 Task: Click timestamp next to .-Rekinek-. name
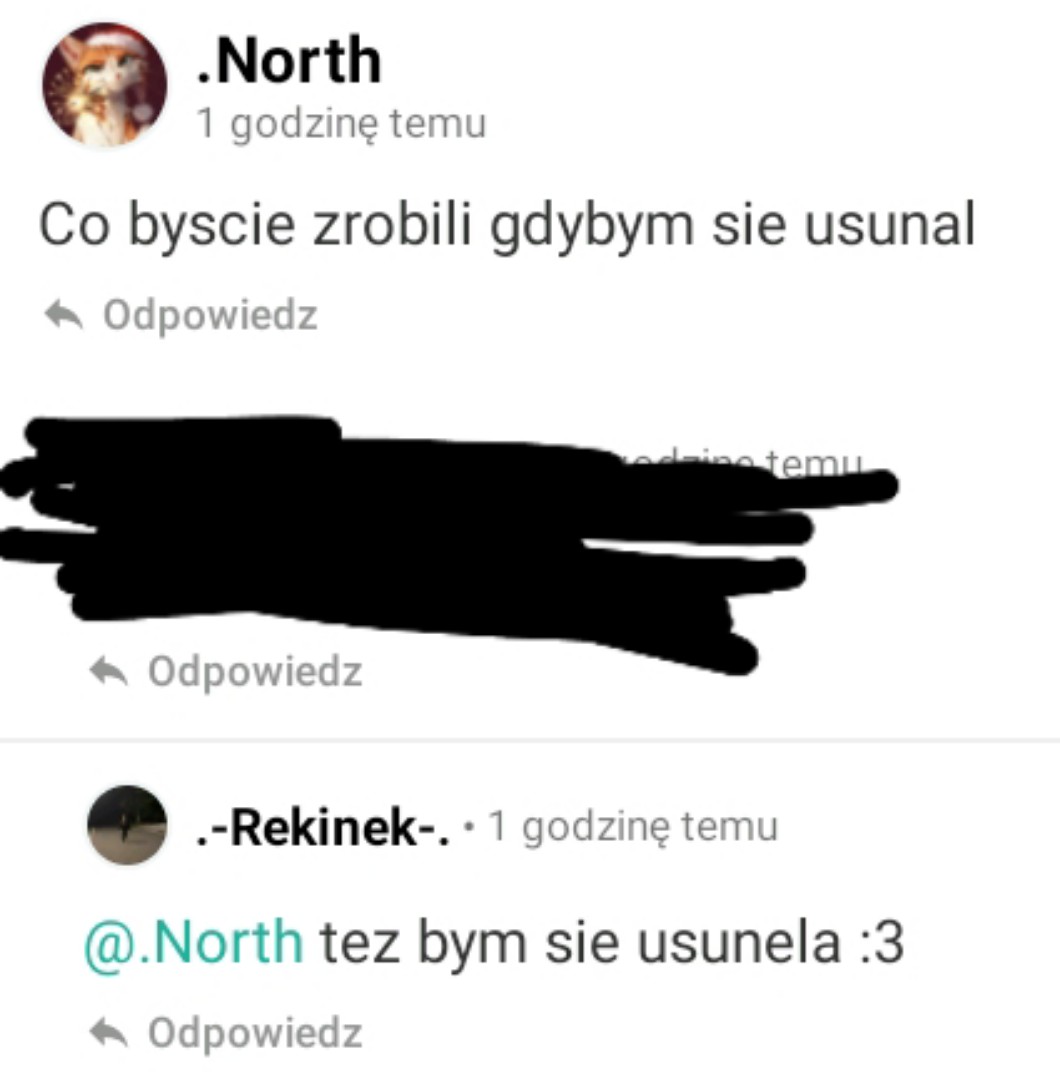(x=633, y=827)
